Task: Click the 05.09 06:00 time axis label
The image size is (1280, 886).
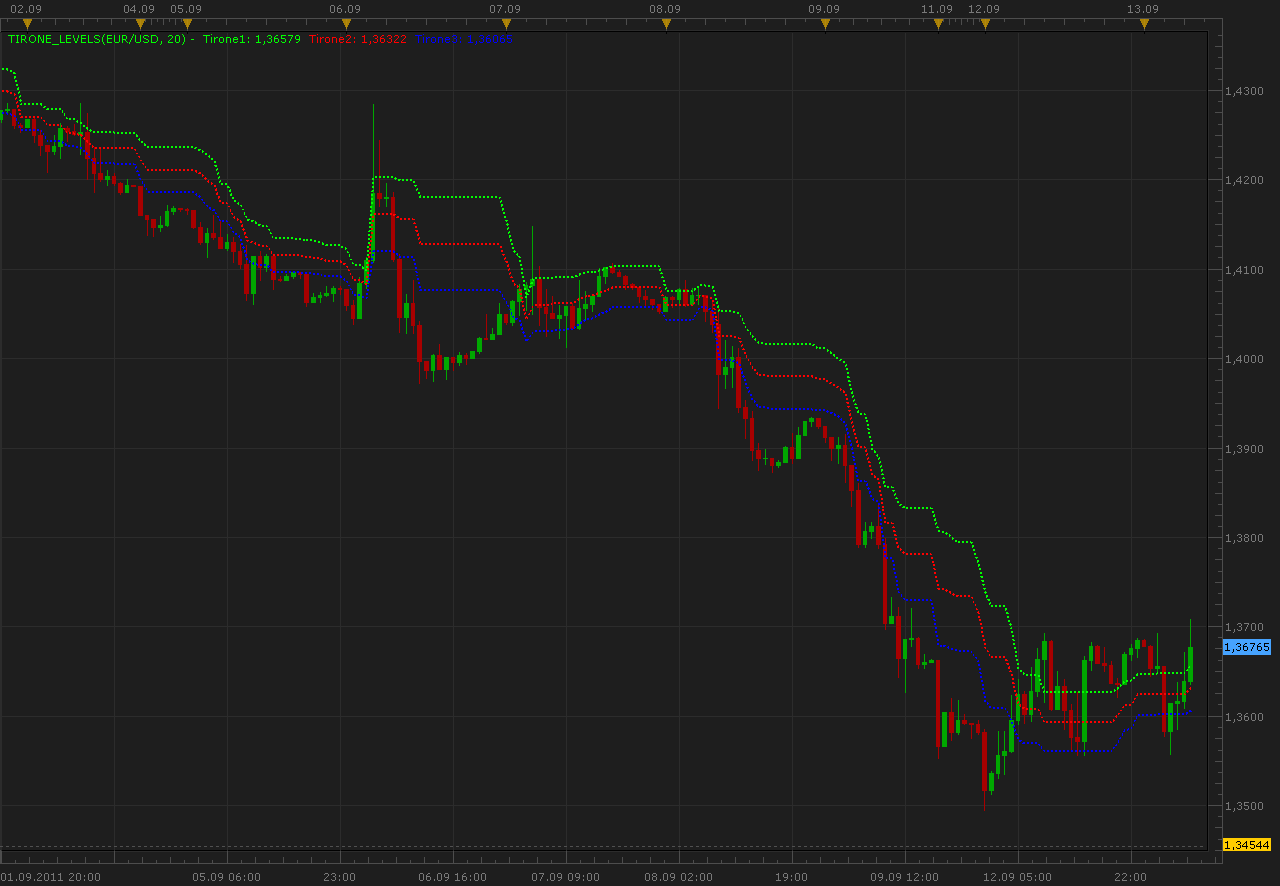Action: pos(227,877)
